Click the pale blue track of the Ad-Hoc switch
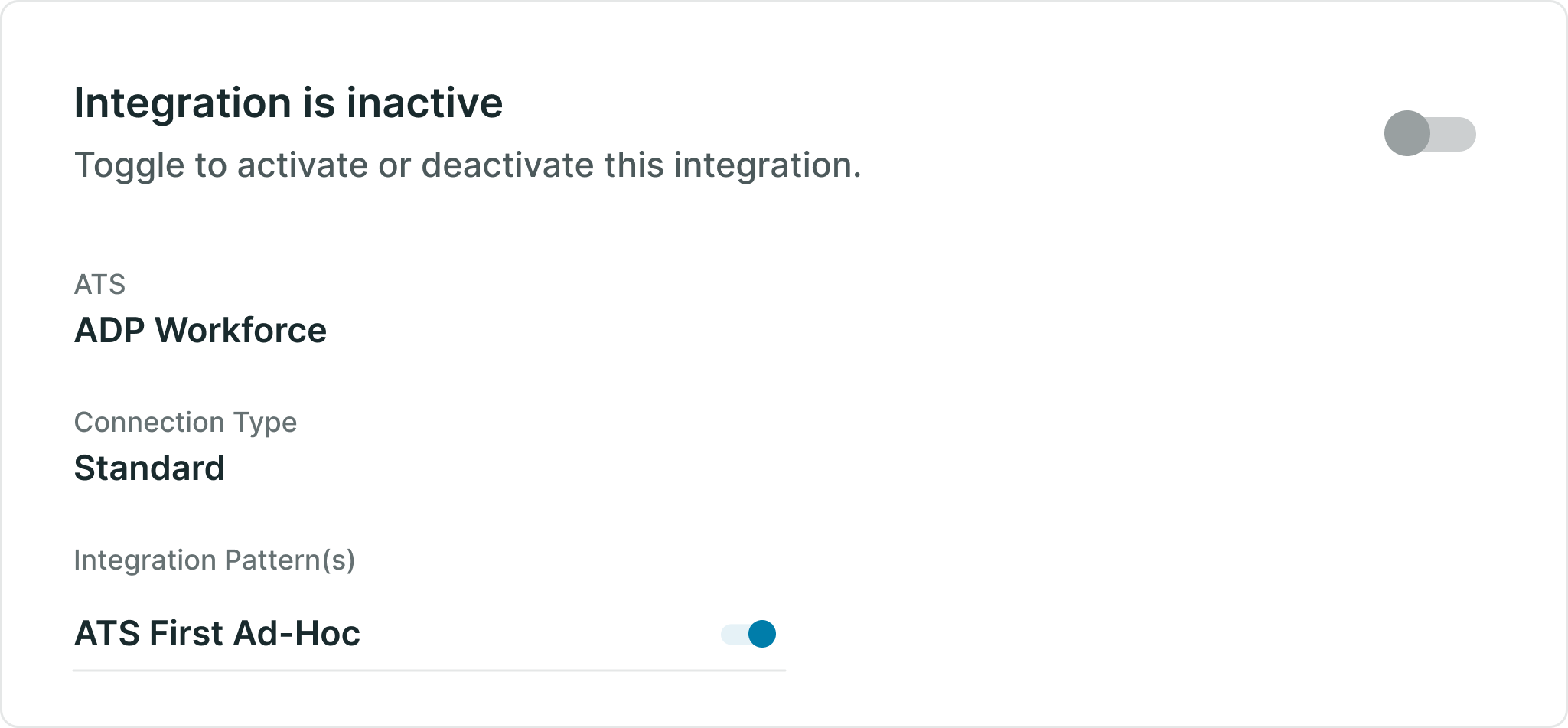1568x728 pixels. pos(734,634)
